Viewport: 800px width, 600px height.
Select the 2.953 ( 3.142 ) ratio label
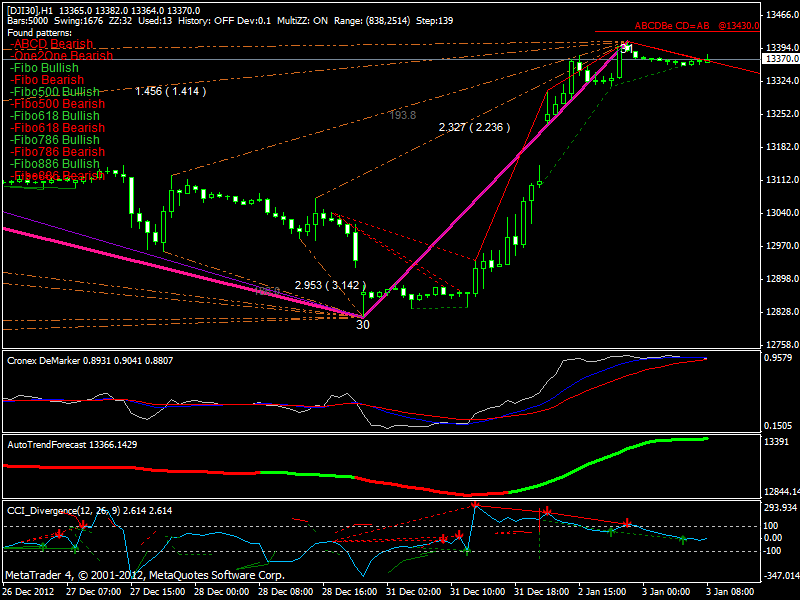click(330, 285)
